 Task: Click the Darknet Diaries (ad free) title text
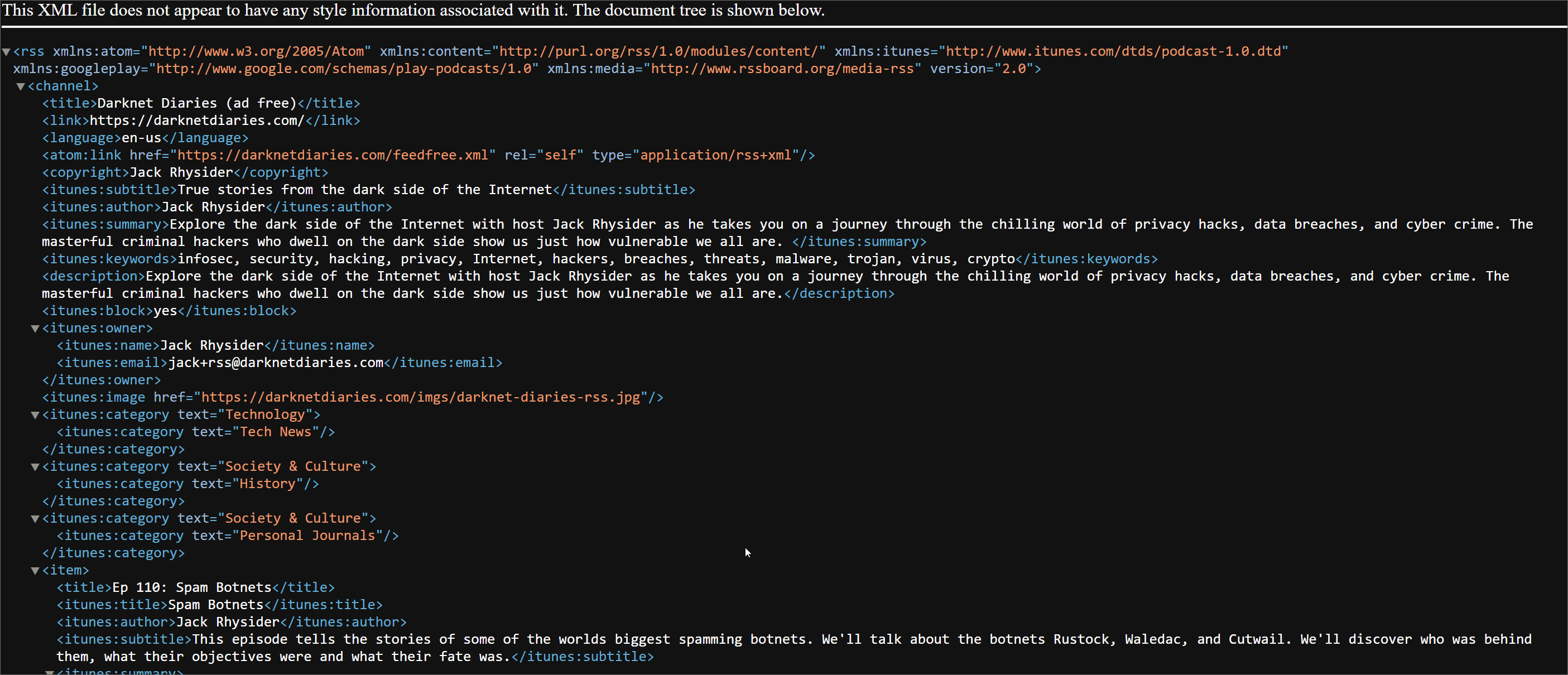tap(196, 103)
